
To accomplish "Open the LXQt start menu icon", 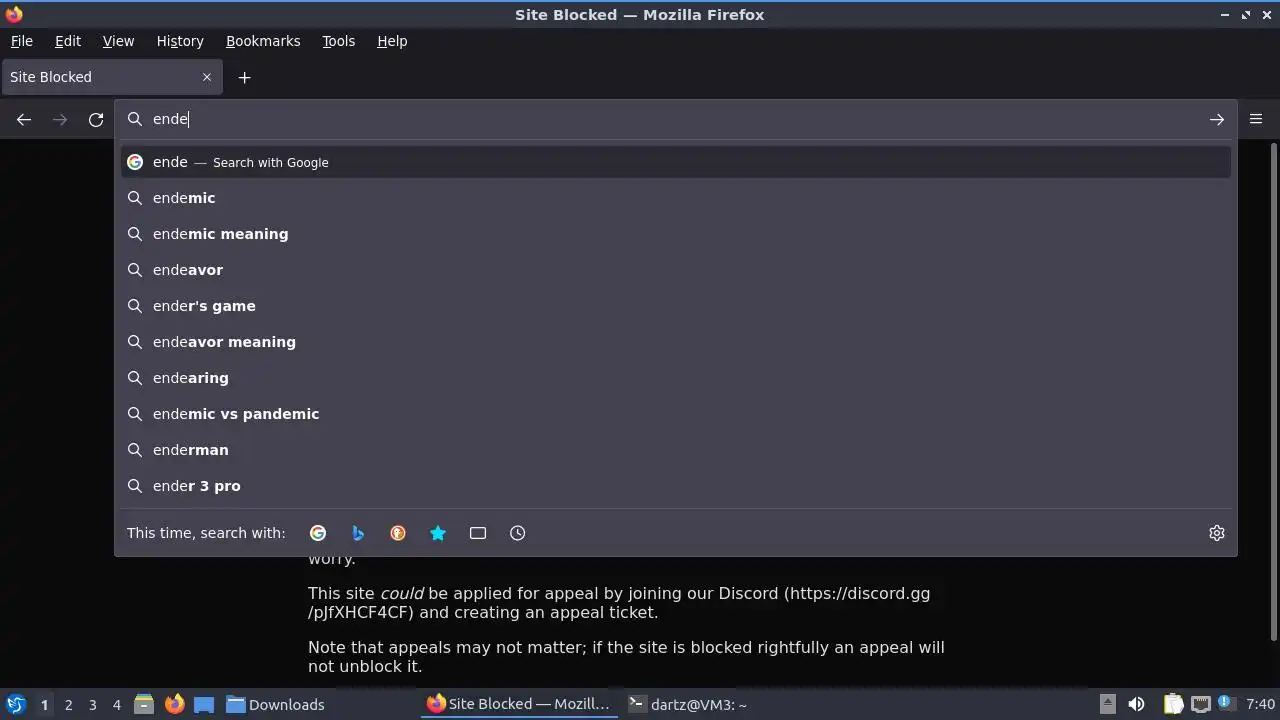I will (x=15, y=704).
